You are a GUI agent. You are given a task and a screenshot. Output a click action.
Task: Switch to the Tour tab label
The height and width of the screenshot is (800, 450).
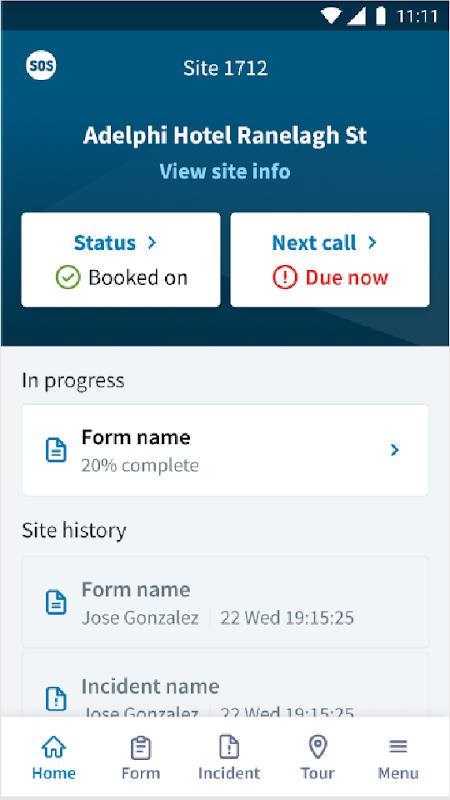(317, 773)
